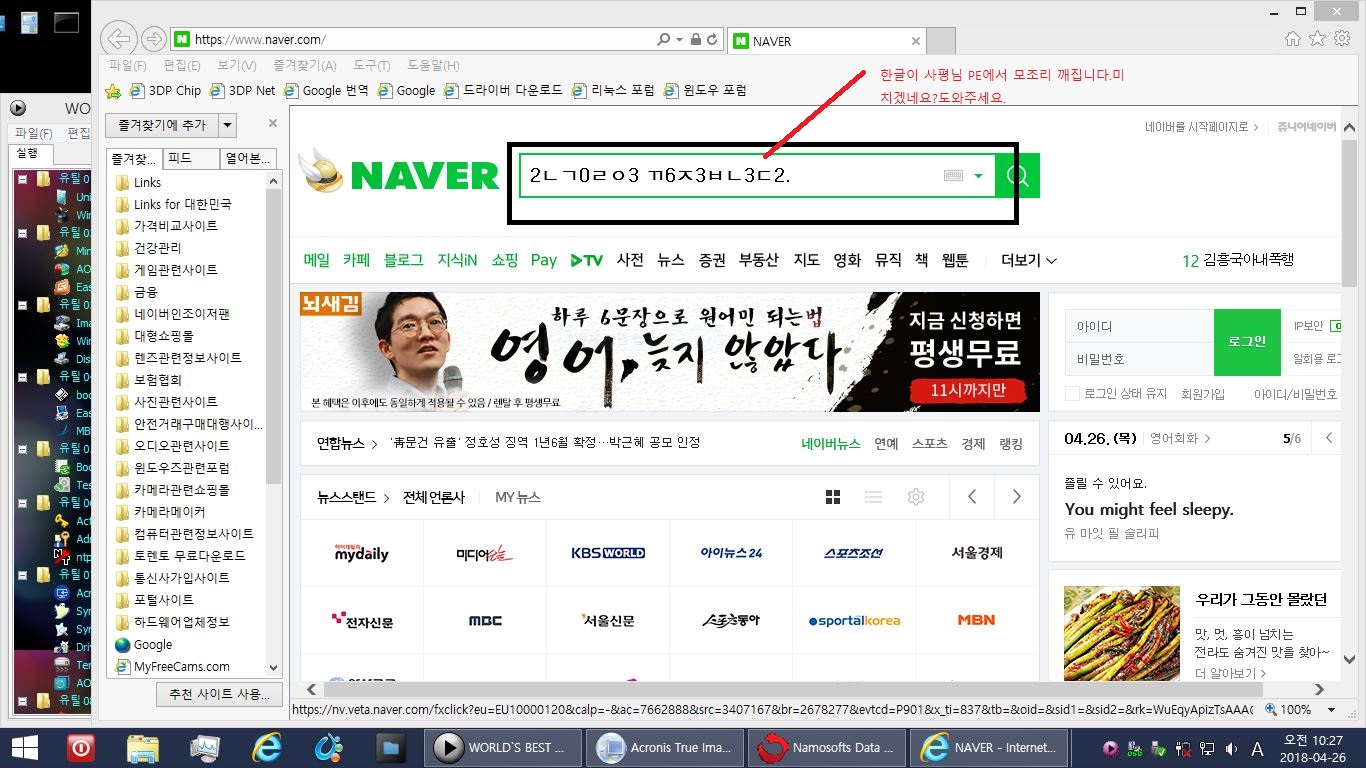Click the green NAVER search button

tap(1018, 175)
